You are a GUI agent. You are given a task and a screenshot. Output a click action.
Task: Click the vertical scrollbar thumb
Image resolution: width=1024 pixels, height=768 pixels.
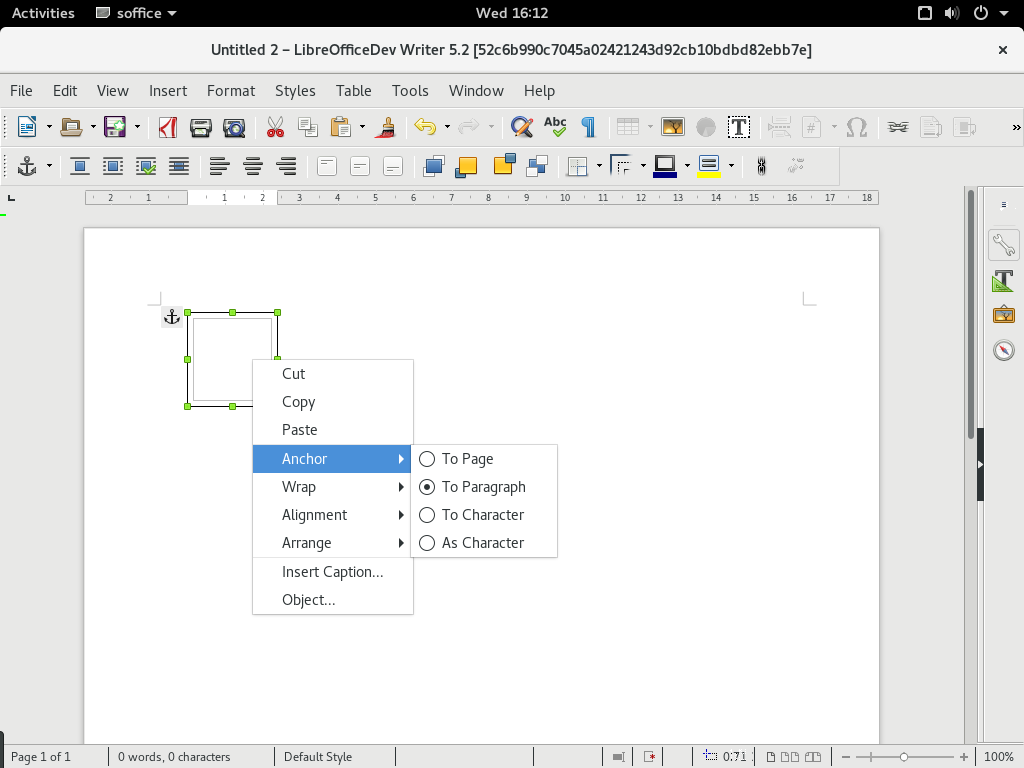(971, 313)
